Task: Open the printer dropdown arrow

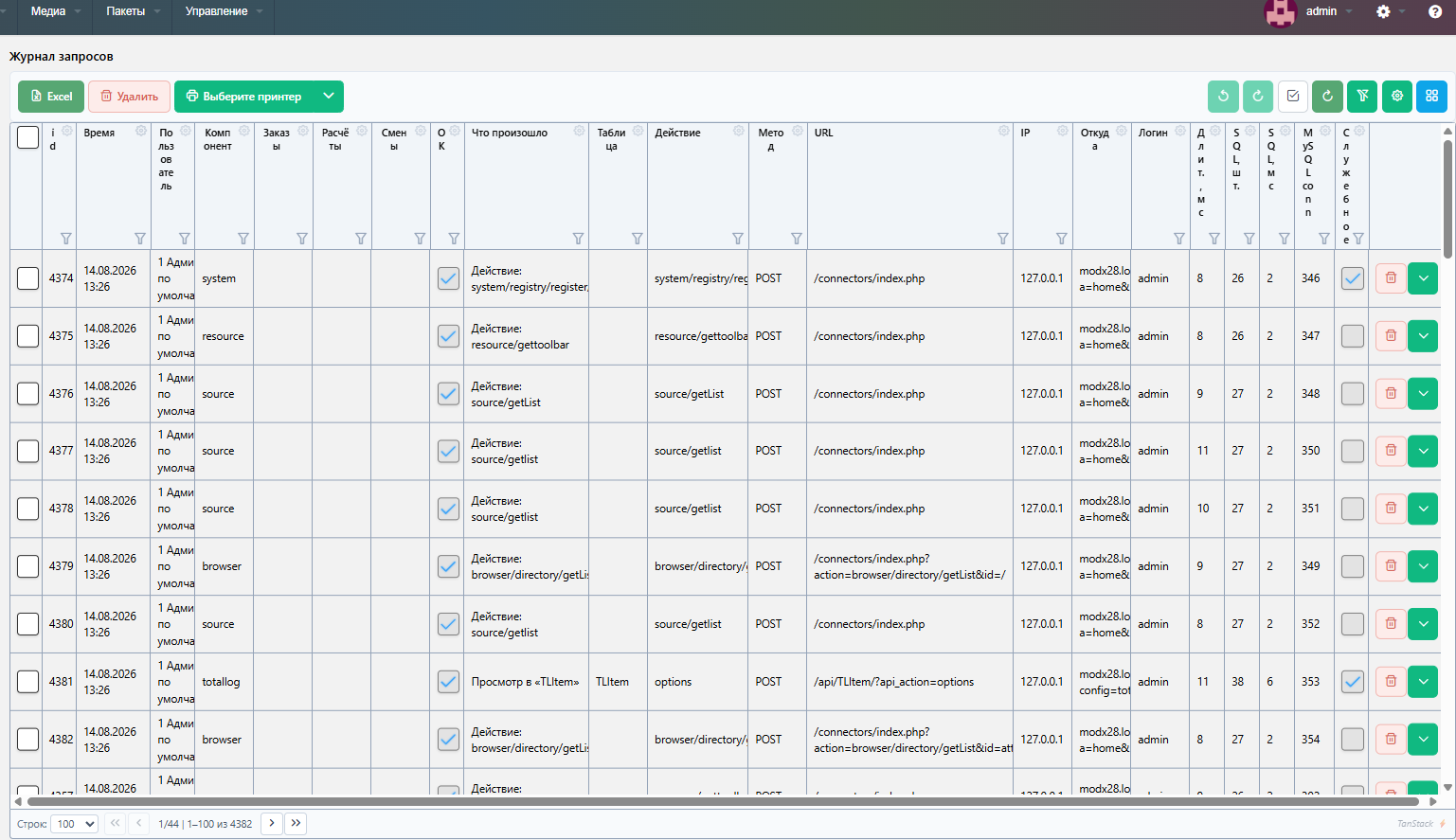Action: point(328,96)
